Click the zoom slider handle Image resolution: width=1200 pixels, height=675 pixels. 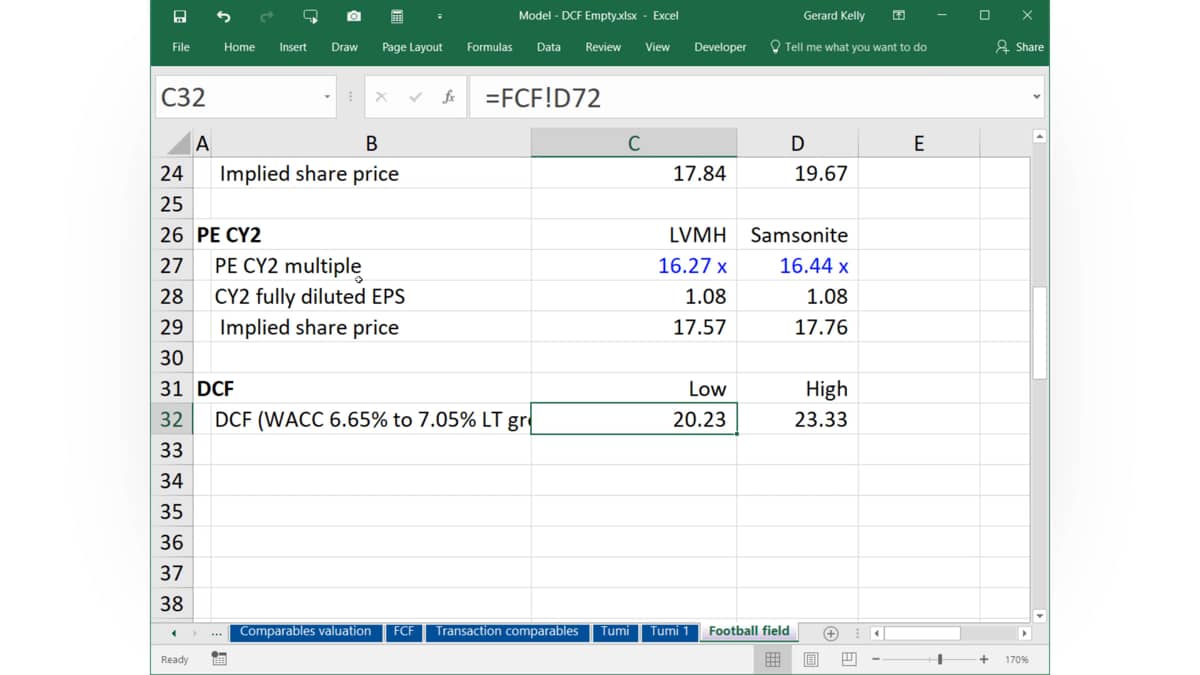(x=939, y=659)
